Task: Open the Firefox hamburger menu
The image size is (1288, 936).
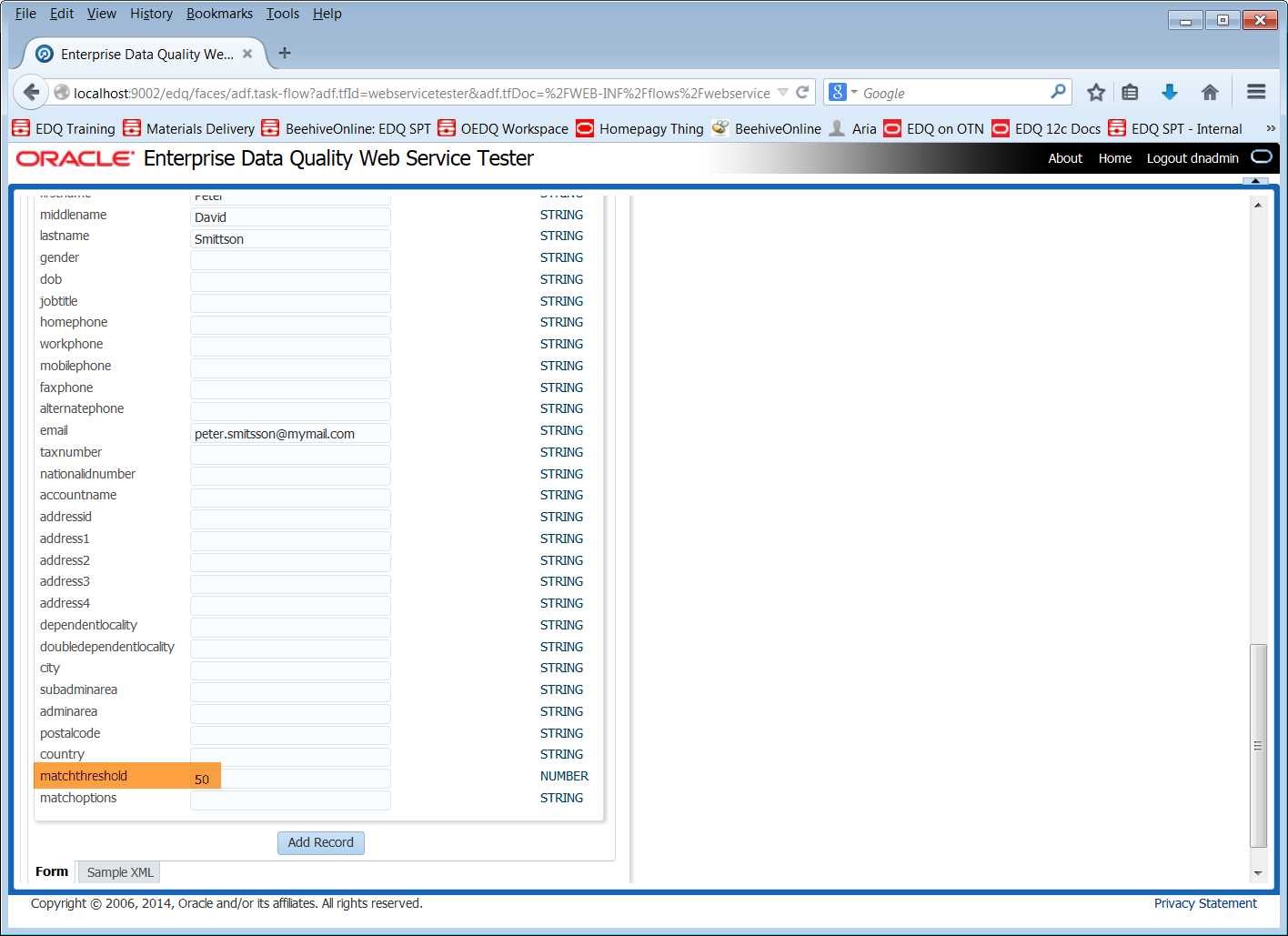Action: click(1256, 91)
